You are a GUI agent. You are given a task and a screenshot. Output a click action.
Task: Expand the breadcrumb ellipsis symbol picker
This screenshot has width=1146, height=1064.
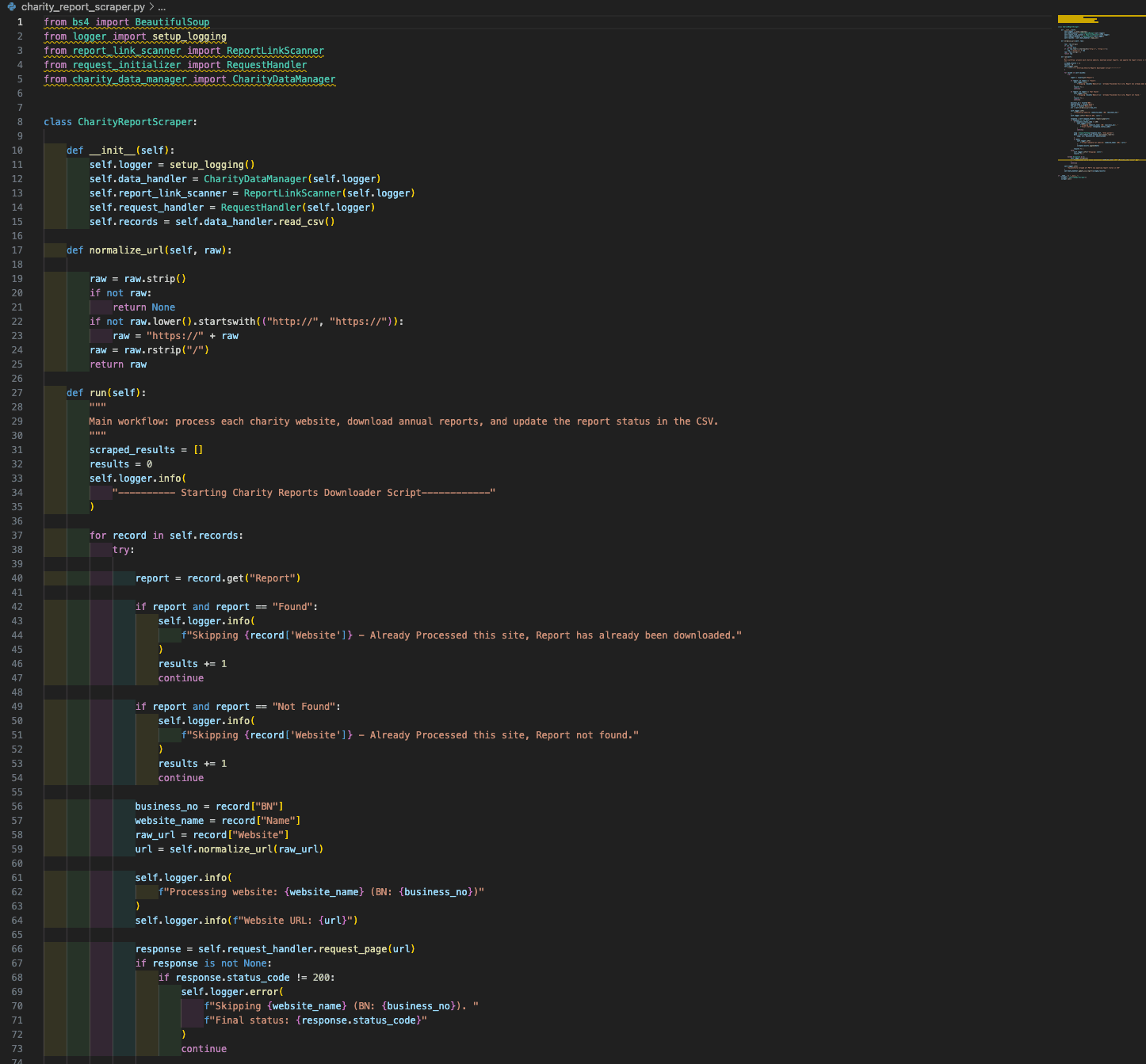coord(162,6)
